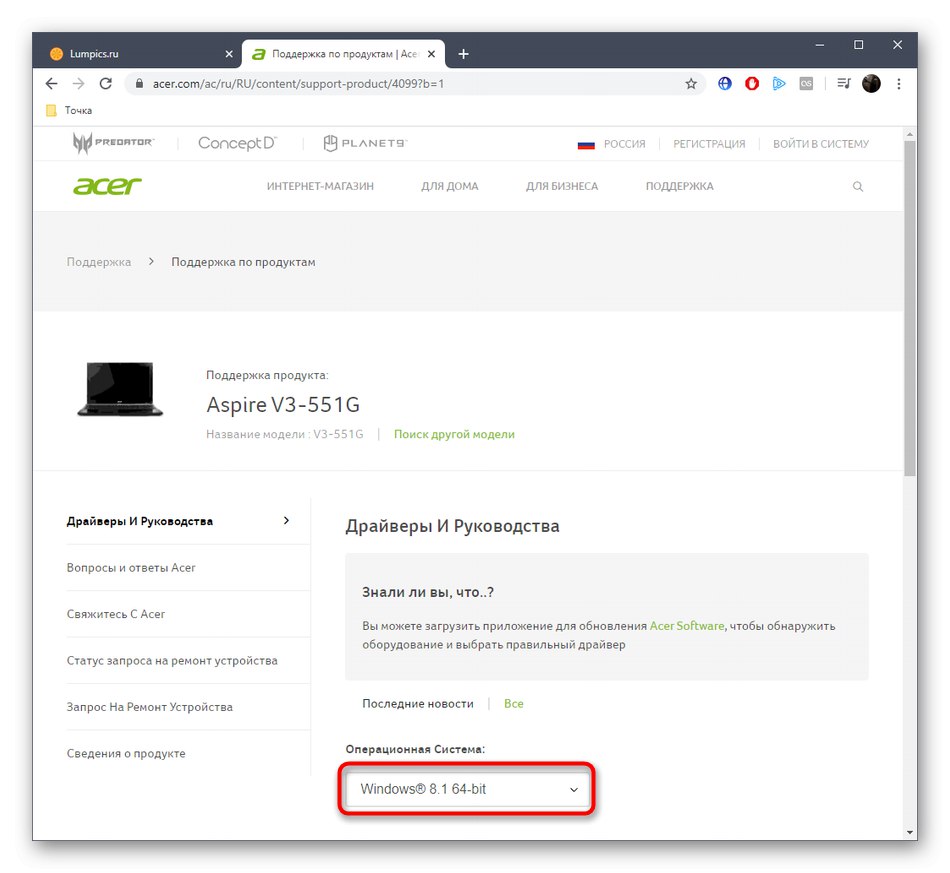The height and width of the screenshot is (873, 950).
Task: Click the Russian flag region icon
Action: pyautogui.click(x=586, y=144)
